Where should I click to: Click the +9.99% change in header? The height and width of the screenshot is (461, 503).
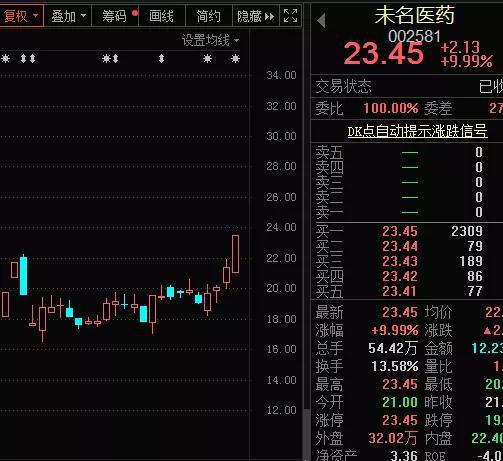coord(466,61)
